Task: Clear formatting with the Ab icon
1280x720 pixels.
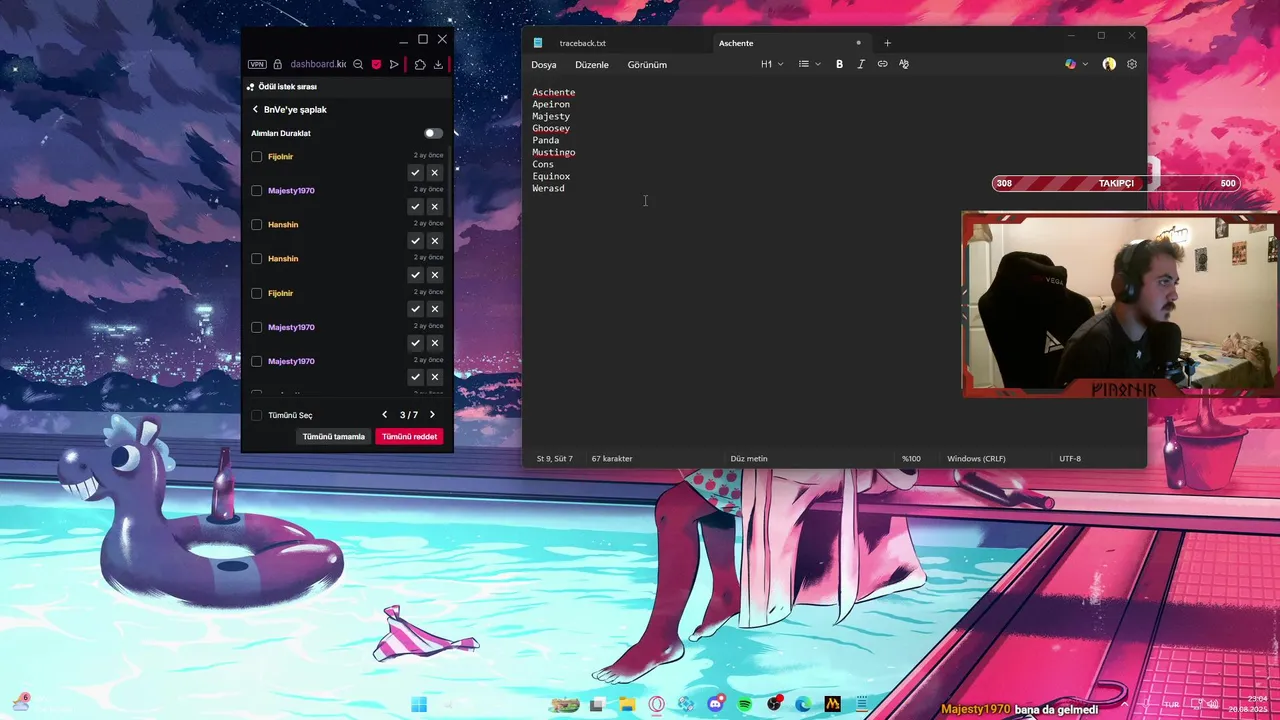Action: click(904, 64)
